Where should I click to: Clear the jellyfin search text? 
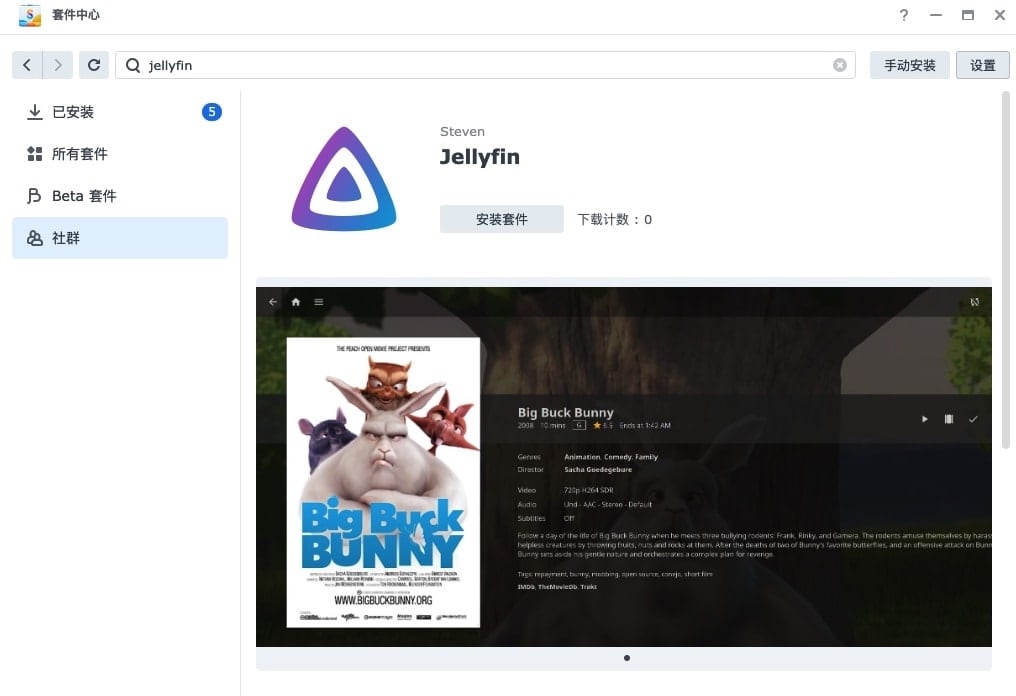[x=840, y=65]
